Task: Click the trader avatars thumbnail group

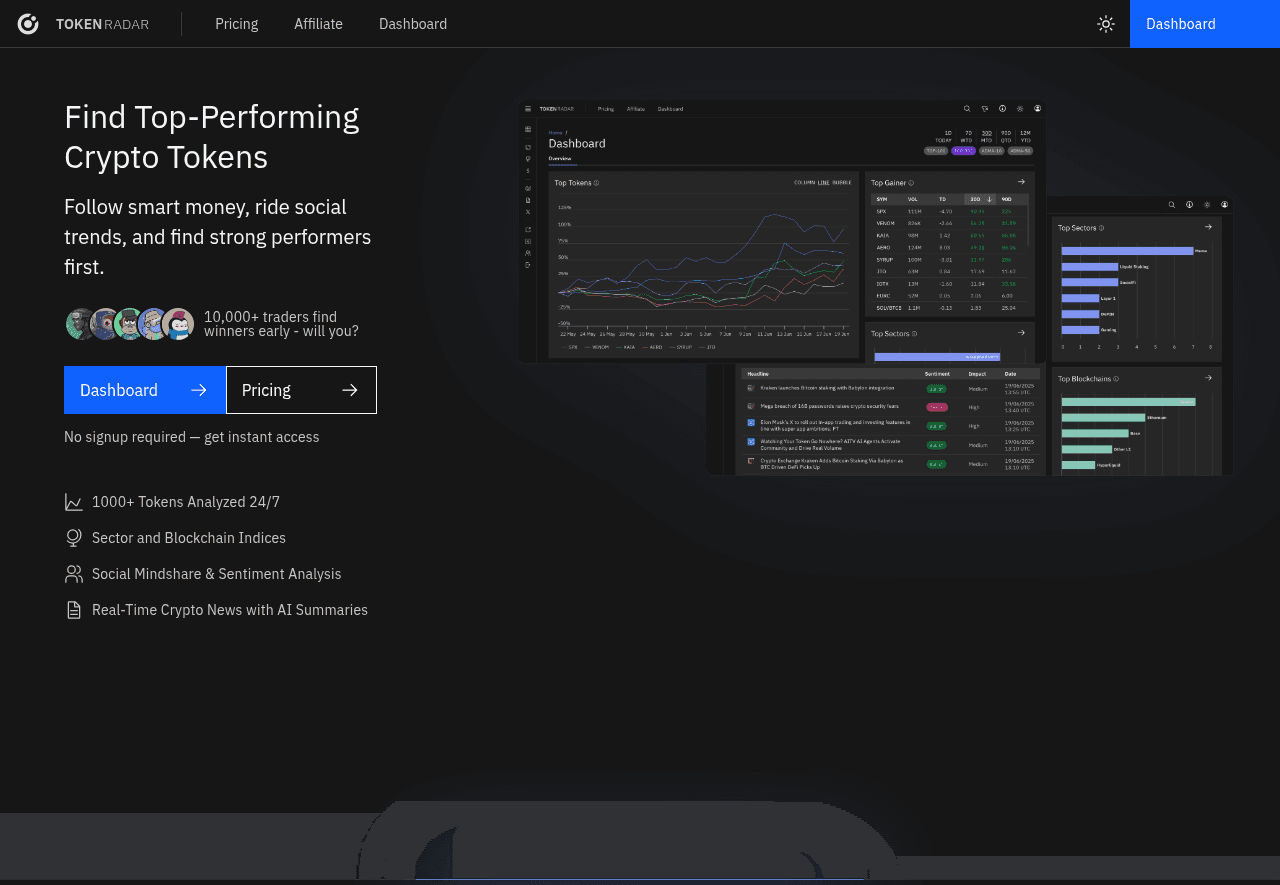Action: [129, 323]
